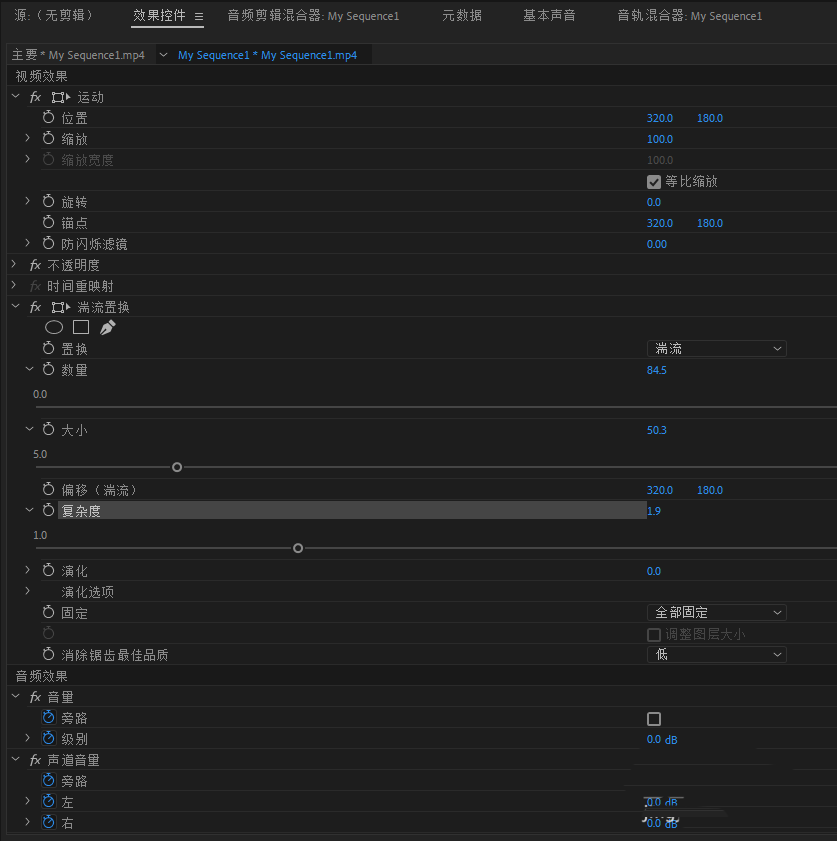Uncheck the 等比缩放 checkbox

tap(654, 182)
